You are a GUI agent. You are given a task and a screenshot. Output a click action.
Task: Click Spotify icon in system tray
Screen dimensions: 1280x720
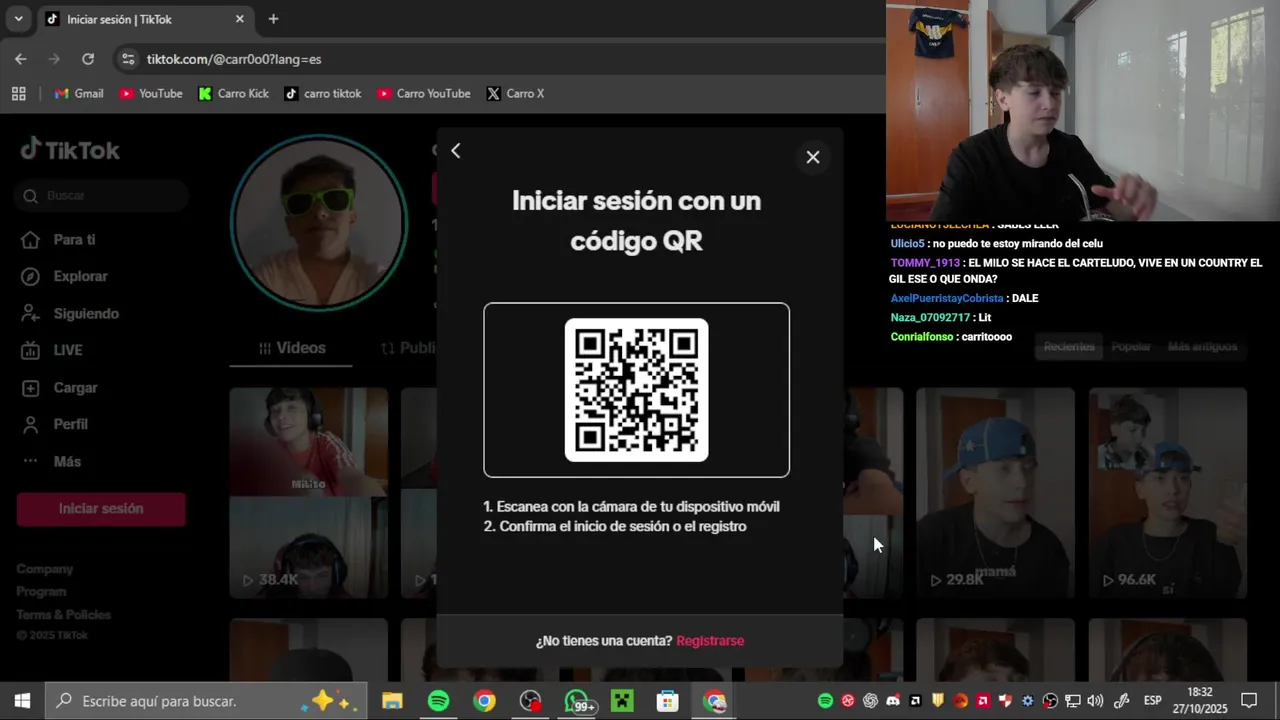825,701
